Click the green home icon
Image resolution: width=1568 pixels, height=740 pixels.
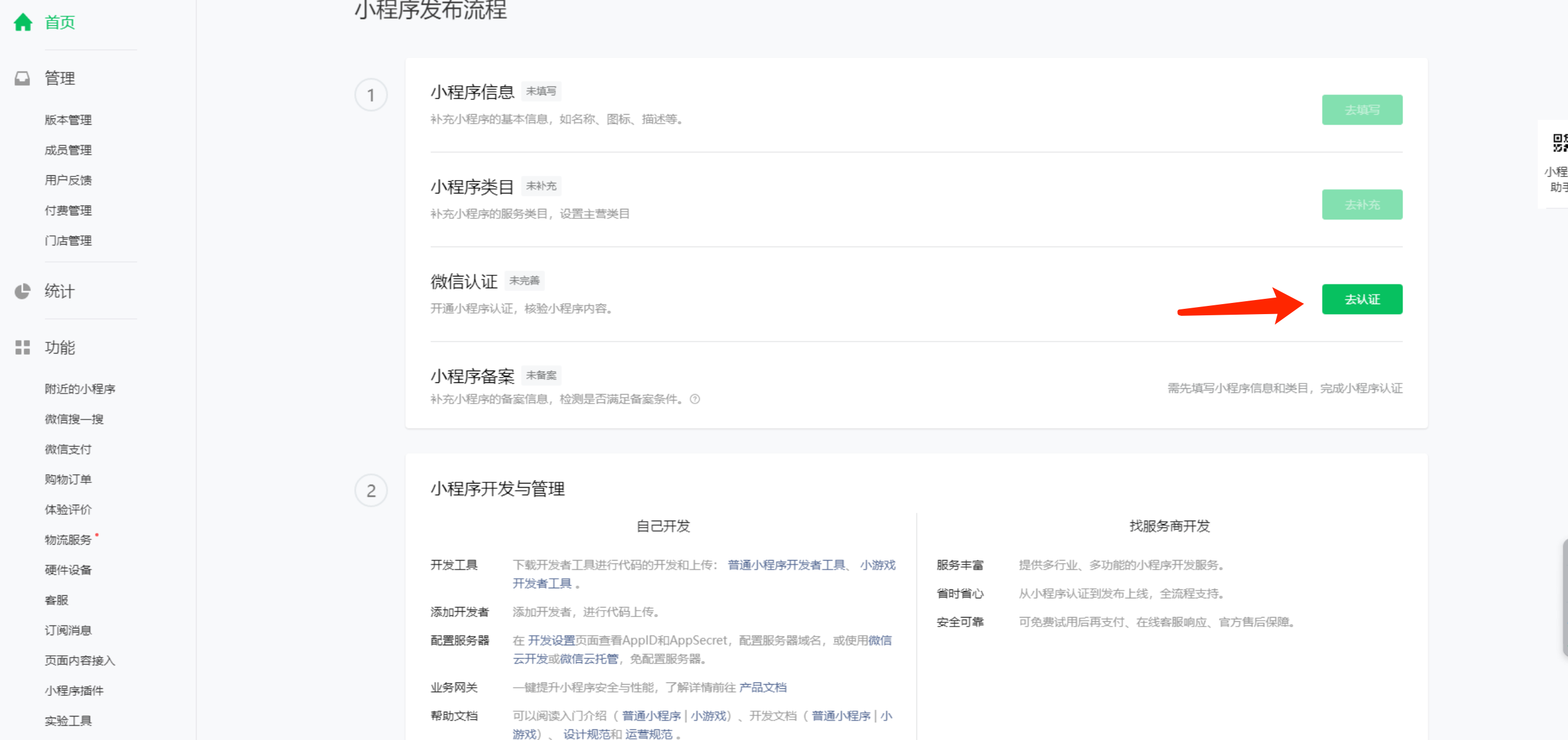[22, 22]
